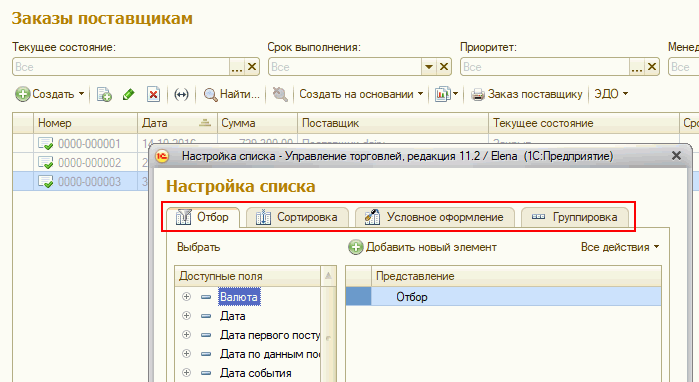Click ellipsis button in Приоритет field
The height and width of the screenshot is (382, 699).
[x=637, y=67]
